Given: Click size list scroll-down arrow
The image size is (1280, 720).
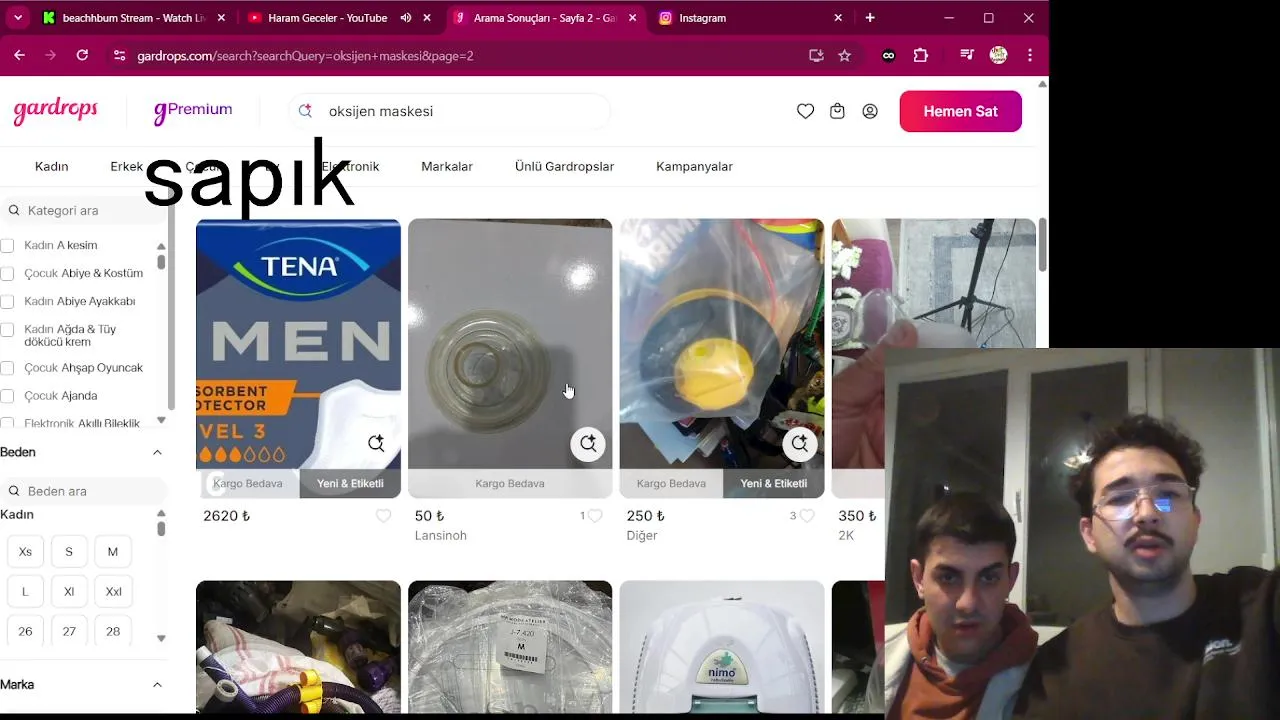Looking at the screenshot, I should click(161, 638).
